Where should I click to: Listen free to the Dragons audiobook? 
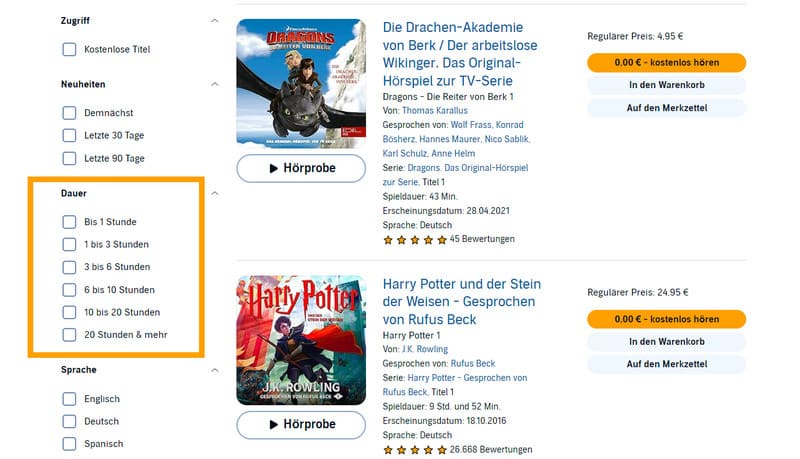(x=666, y=62)
